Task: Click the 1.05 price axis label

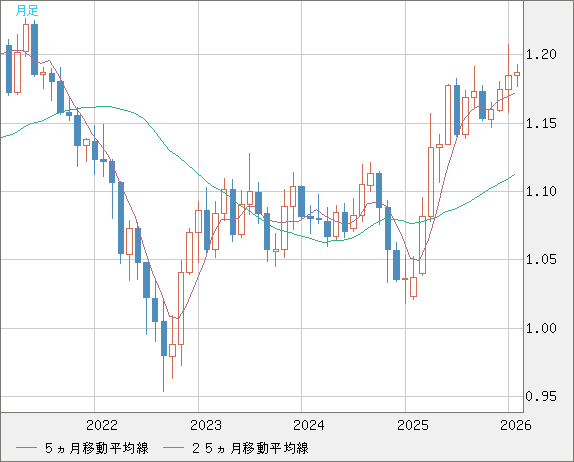Action: 541,260
